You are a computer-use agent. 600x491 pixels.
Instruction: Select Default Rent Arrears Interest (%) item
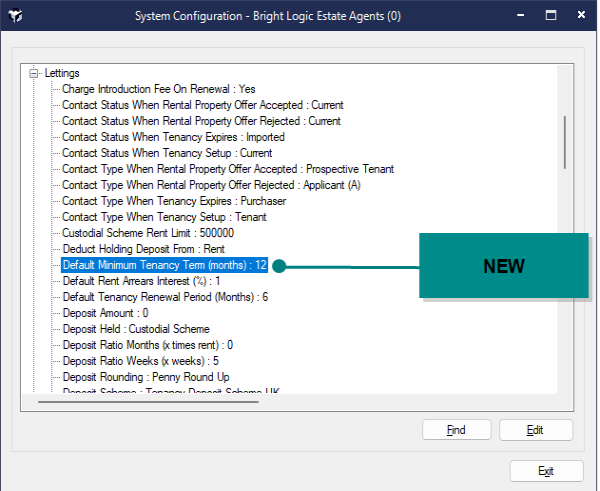coord(141,281)
